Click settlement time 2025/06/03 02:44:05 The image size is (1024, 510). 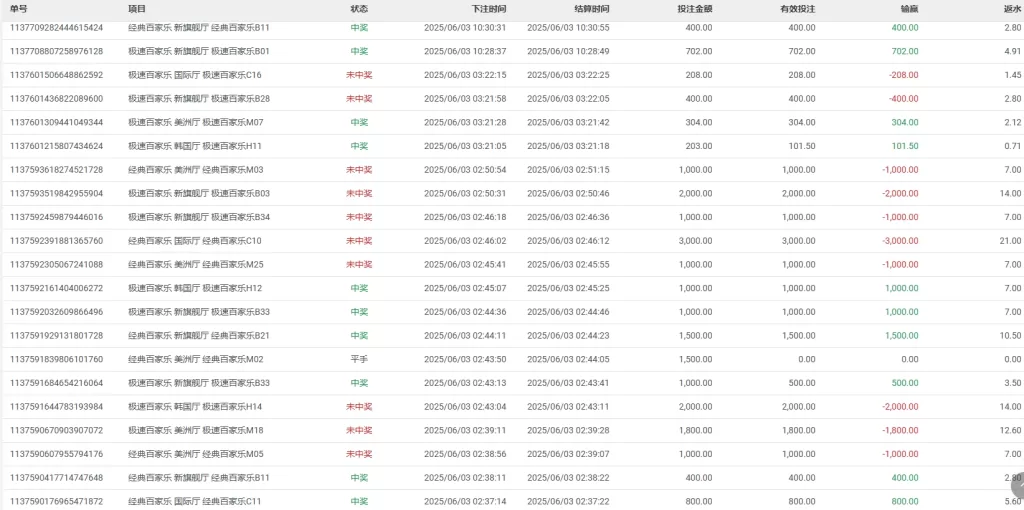tap(568, 359)
